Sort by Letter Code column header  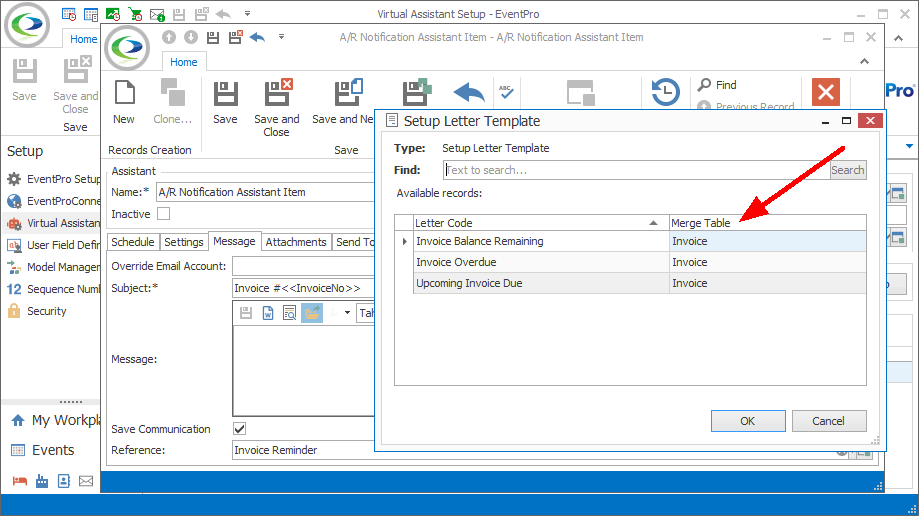541,223
